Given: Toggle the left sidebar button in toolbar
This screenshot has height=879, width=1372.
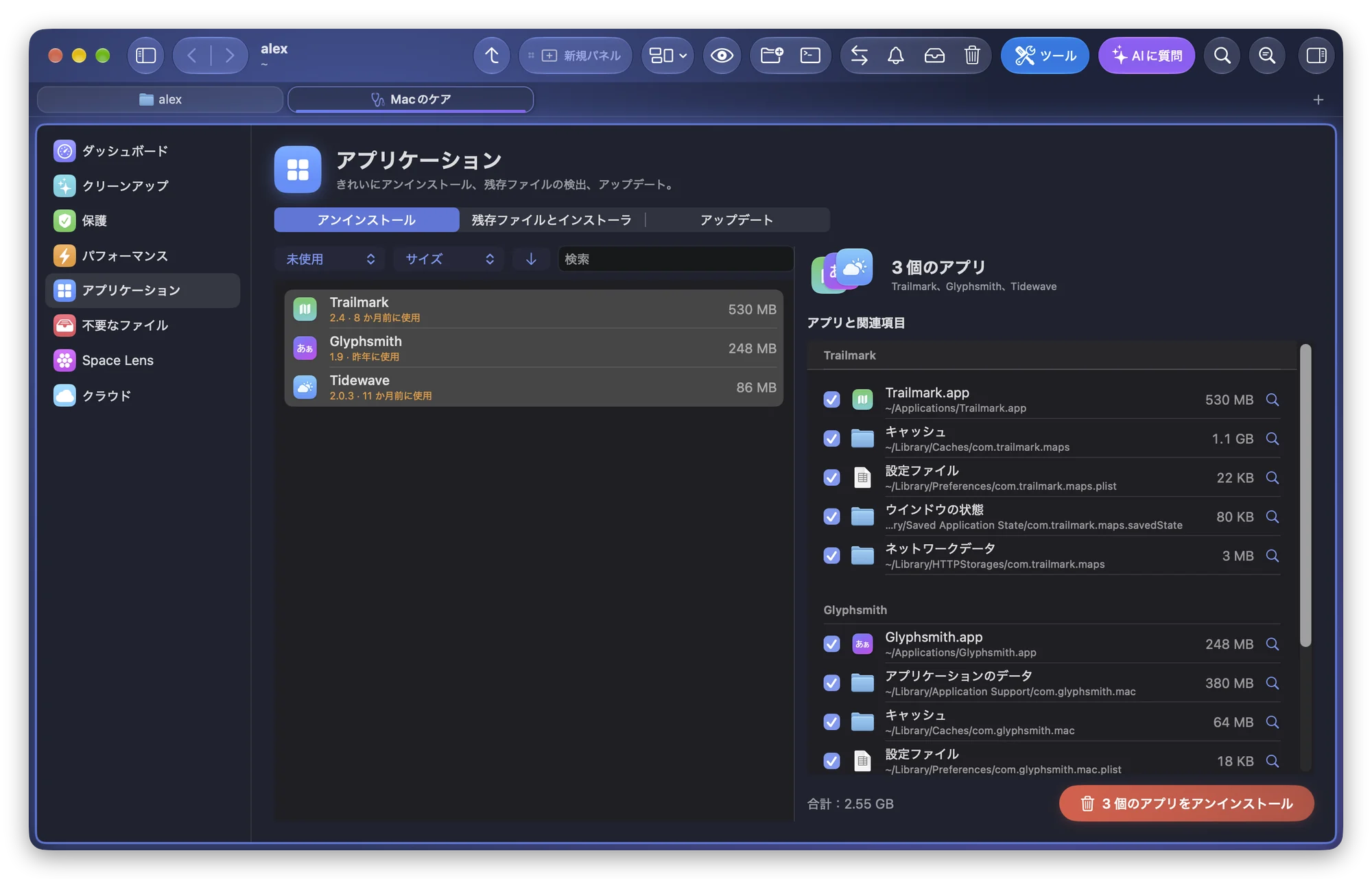Looking at the screenshot, I should [x=145, y=56].
